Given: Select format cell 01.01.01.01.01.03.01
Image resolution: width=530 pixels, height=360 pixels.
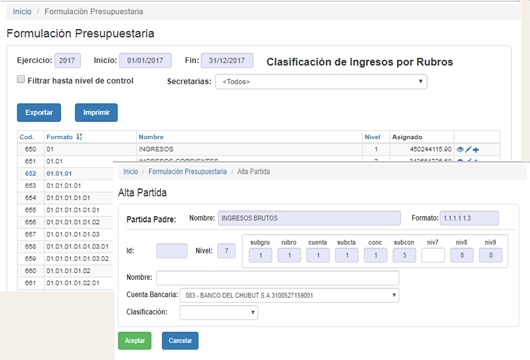Looking at the screenshot, I should click(78, 246).
